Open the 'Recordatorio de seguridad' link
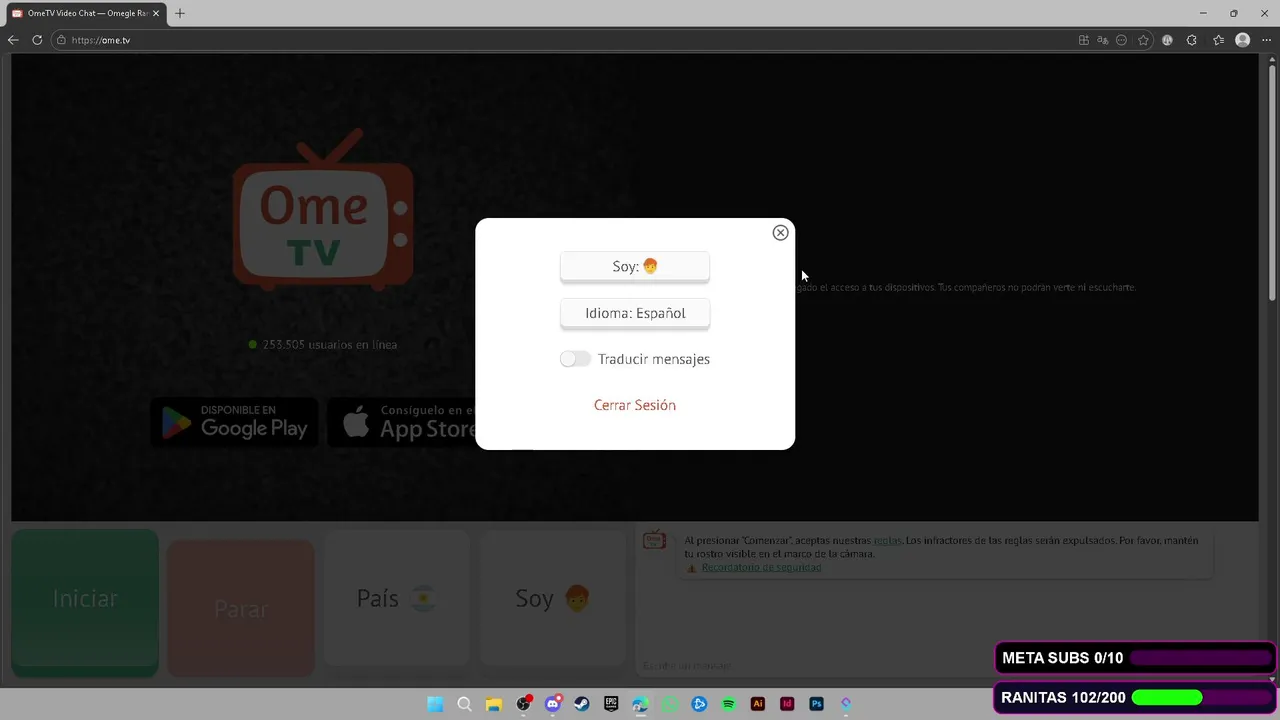The height and width of the screenshot is (720, 1280). [761, 567]
